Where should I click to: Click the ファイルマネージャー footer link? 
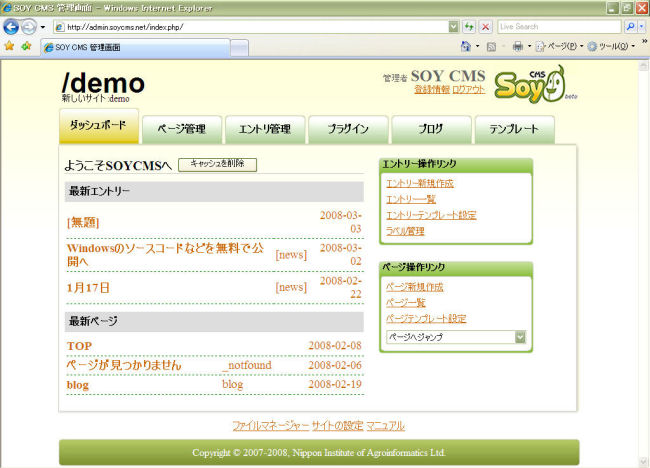point(271,426)
